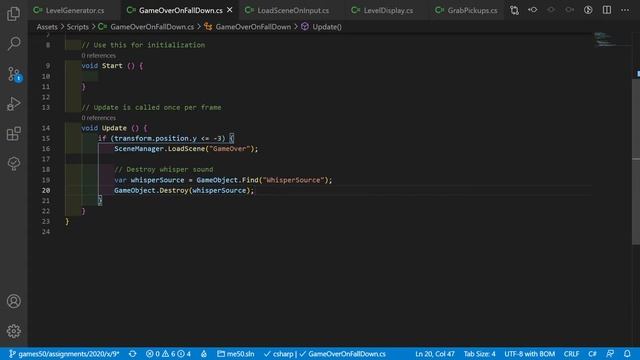Click the Run icon in editor toolbar

(x=588, y=10)
